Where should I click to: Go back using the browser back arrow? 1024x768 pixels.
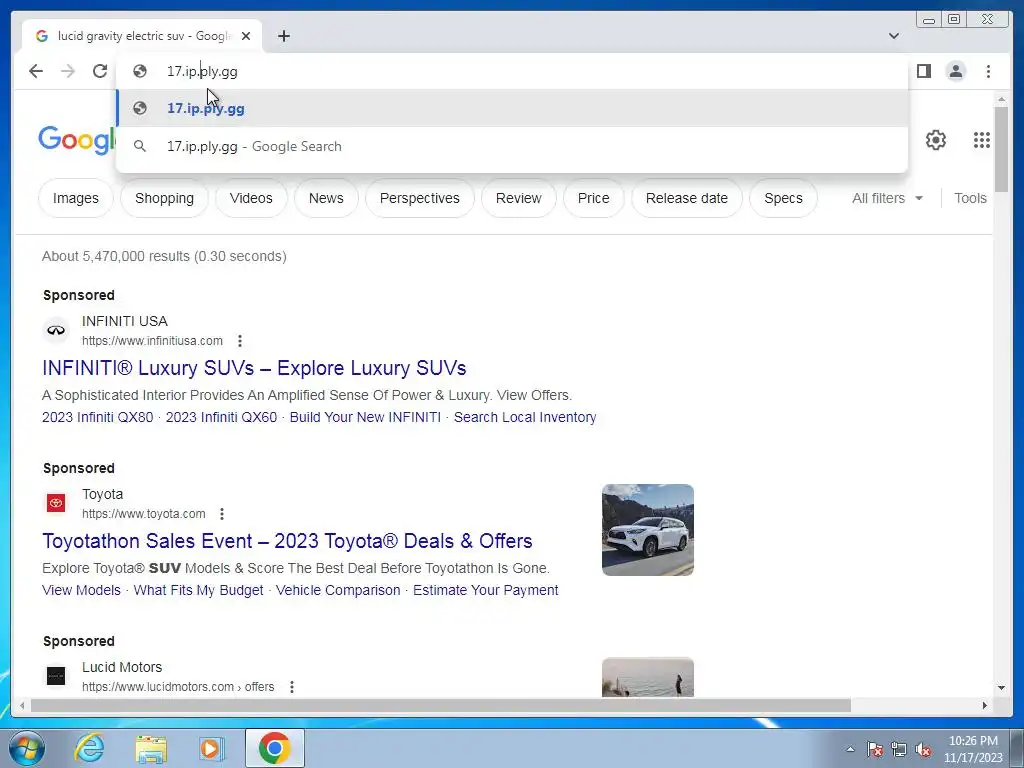[36, 71]
